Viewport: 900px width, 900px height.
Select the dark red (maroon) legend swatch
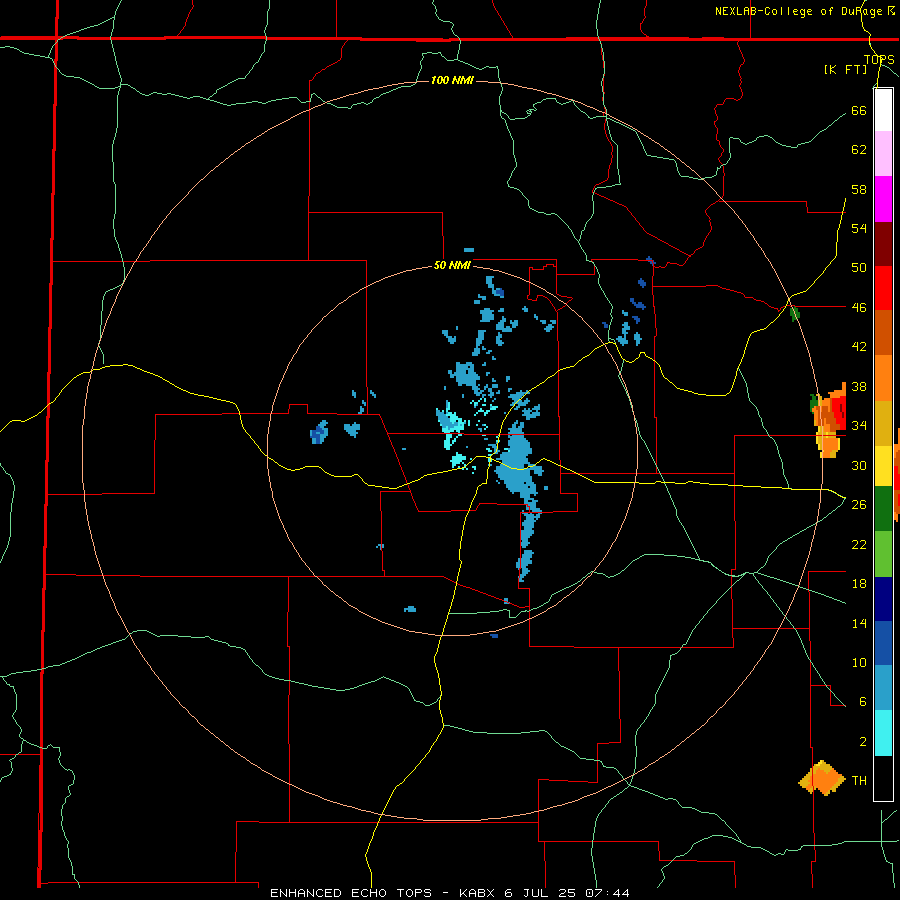click(x=883, y=244)
